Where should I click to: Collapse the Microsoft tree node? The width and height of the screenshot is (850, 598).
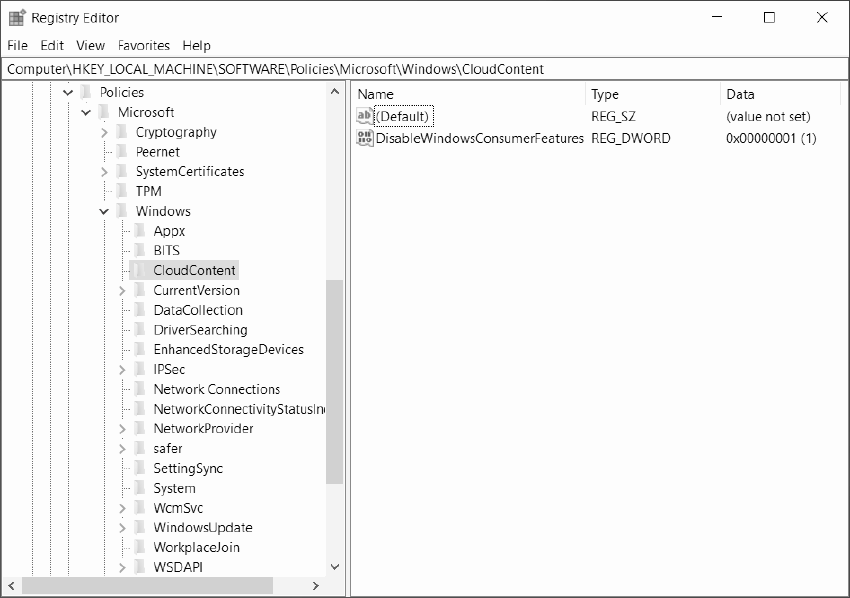86,112
